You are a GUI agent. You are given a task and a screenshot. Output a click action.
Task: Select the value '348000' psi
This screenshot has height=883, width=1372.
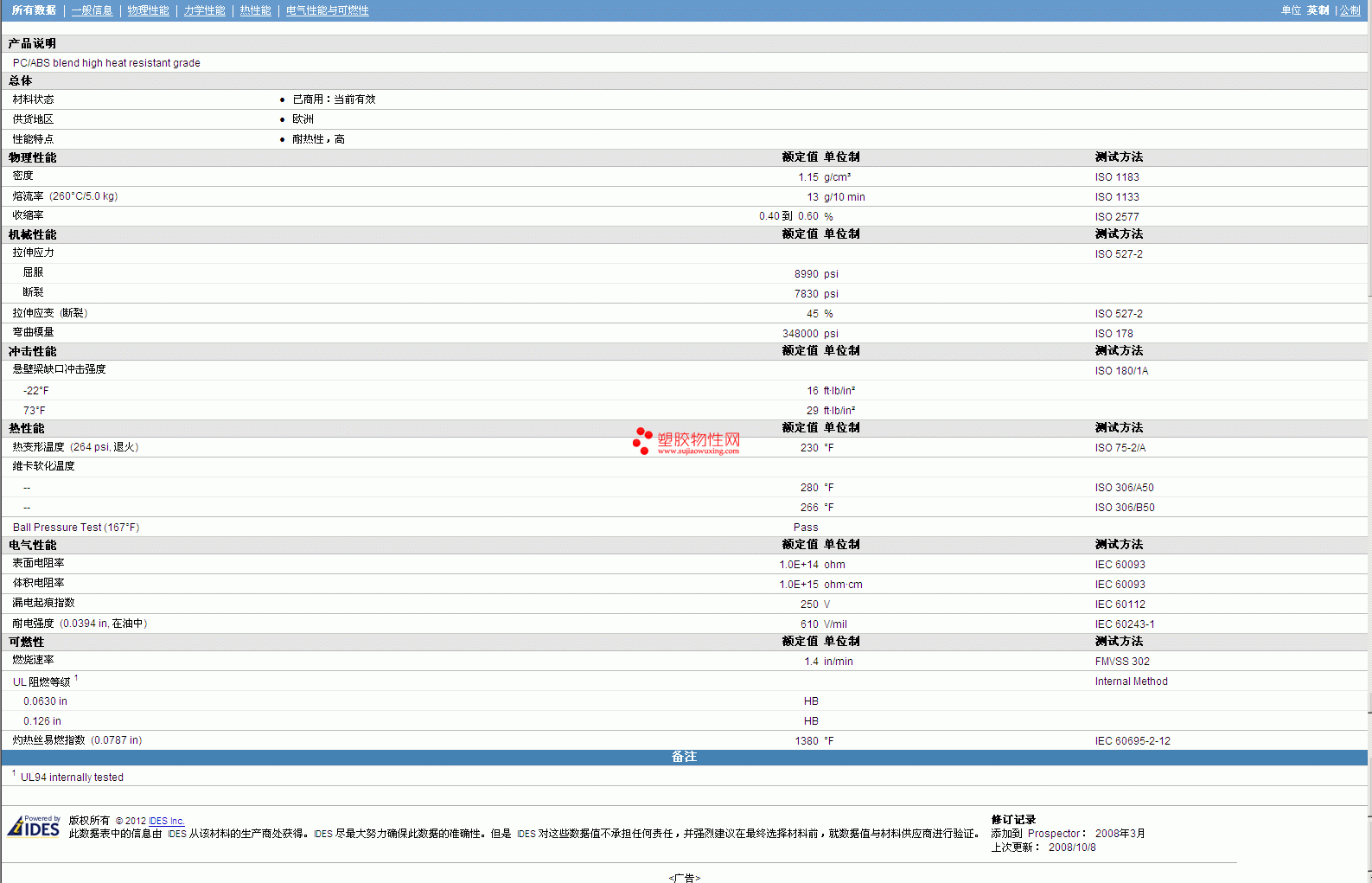[800, 334]
